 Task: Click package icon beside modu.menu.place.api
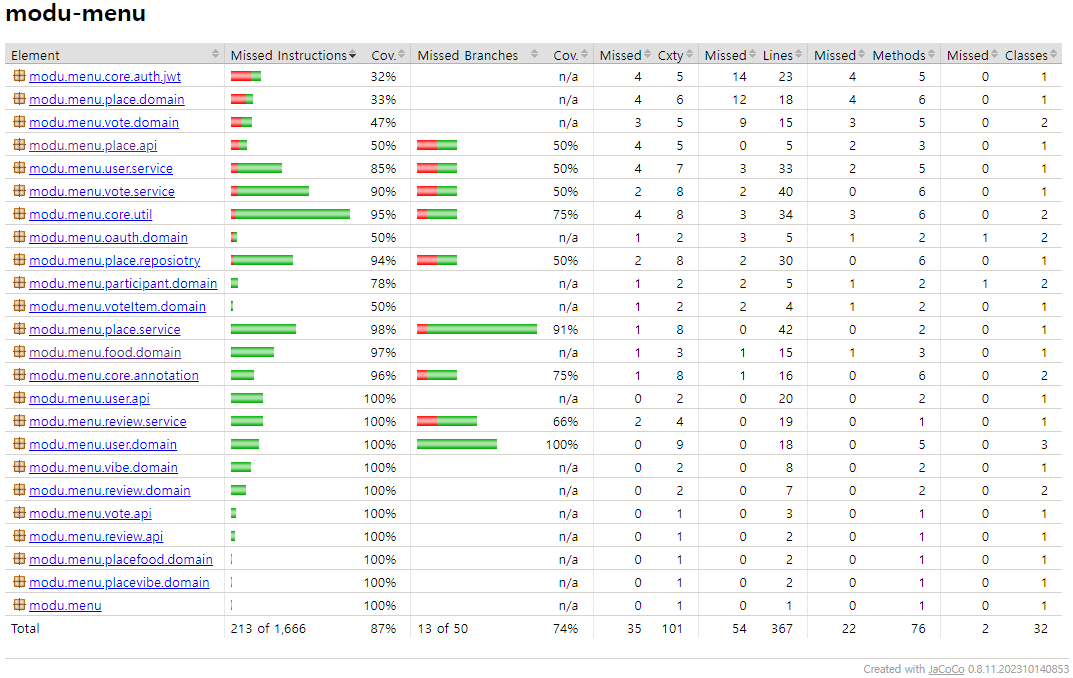tap(19, 145)
